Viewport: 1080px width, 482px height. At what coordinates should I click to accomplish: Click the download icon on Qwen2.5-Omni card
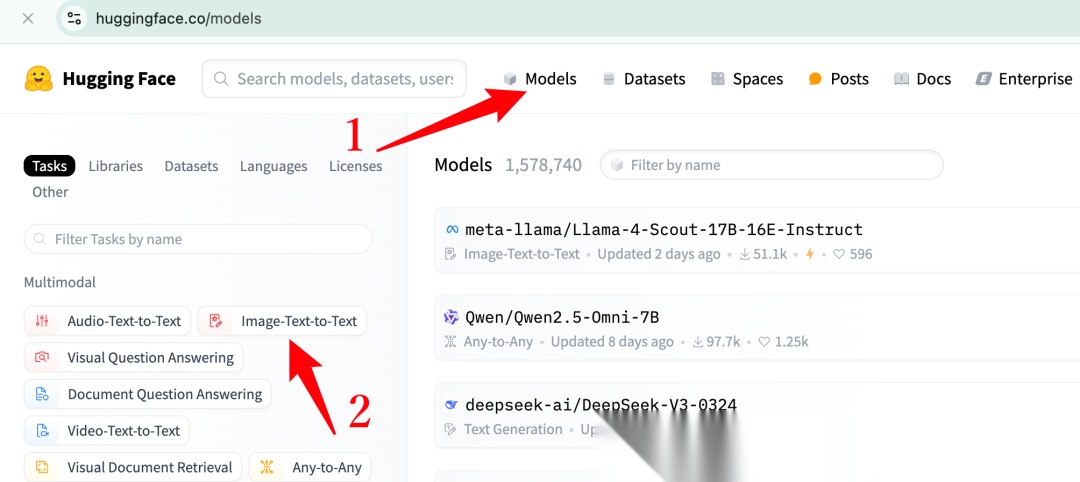(698, 342)
